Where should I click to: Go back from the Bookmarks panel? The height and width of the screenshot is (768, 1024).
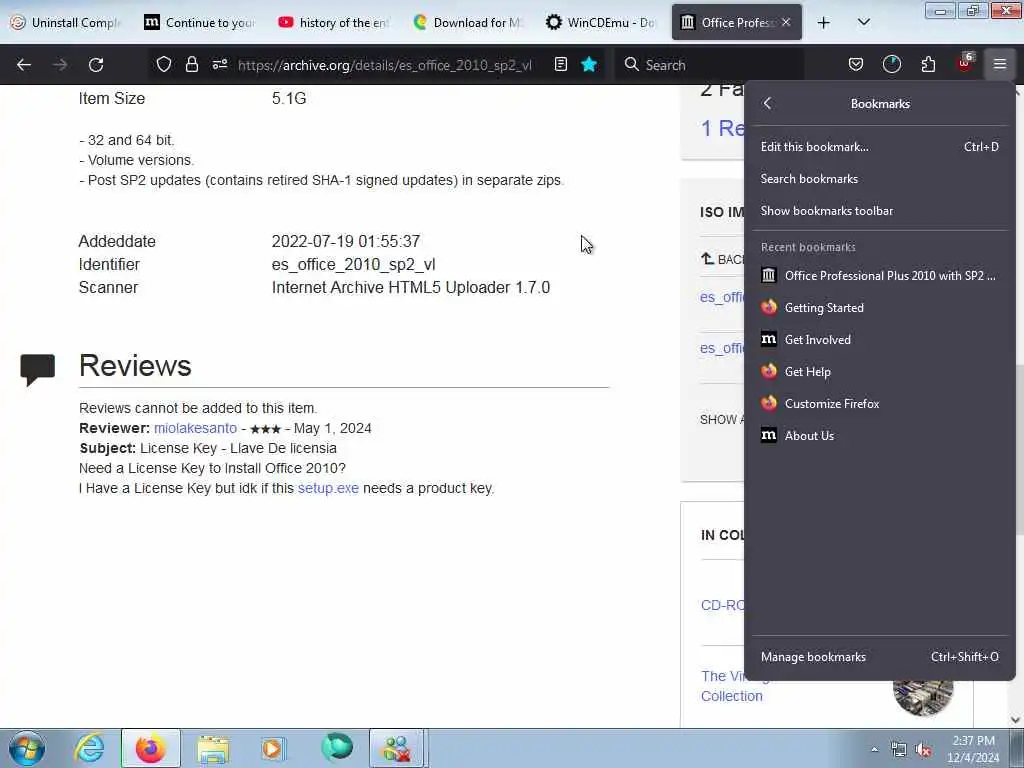click(x=768, y=103)
